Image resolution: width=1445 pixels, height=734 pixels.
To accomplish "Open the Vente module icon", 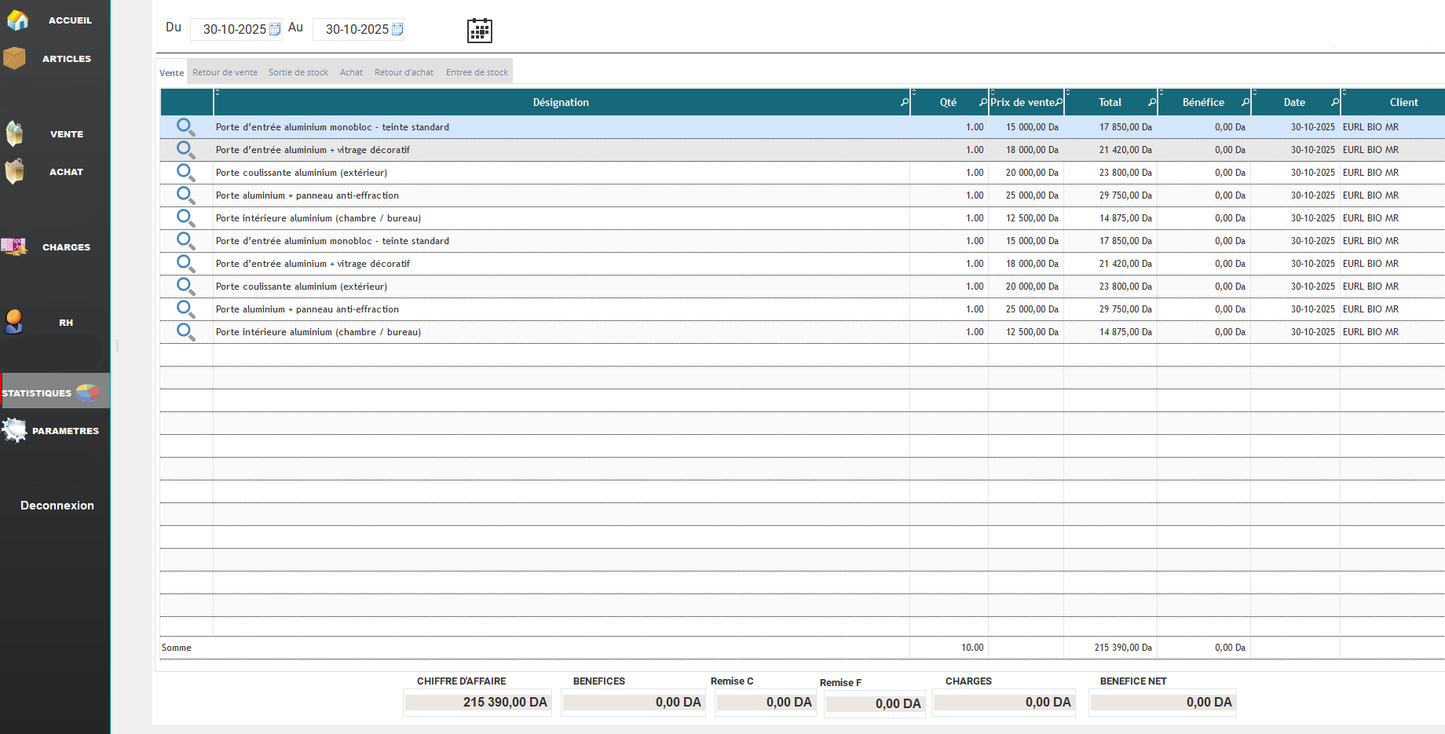I will point(15,132).
